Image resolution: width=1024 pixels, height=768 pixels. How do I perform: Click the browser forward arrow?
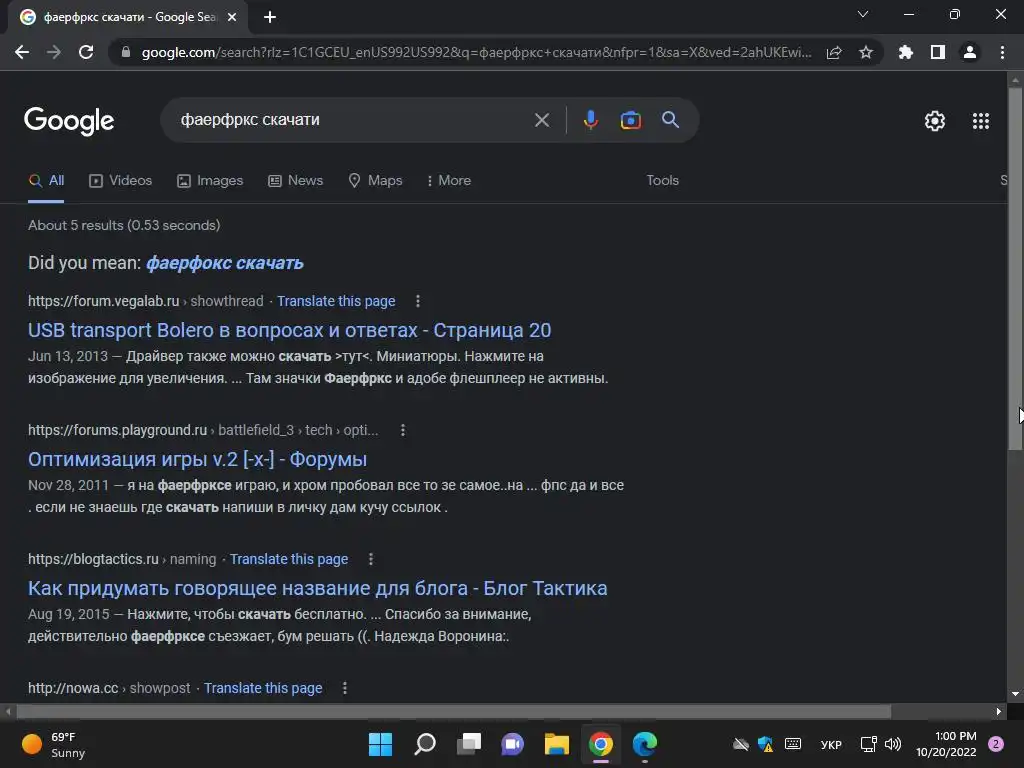click(x=54, y=52)
